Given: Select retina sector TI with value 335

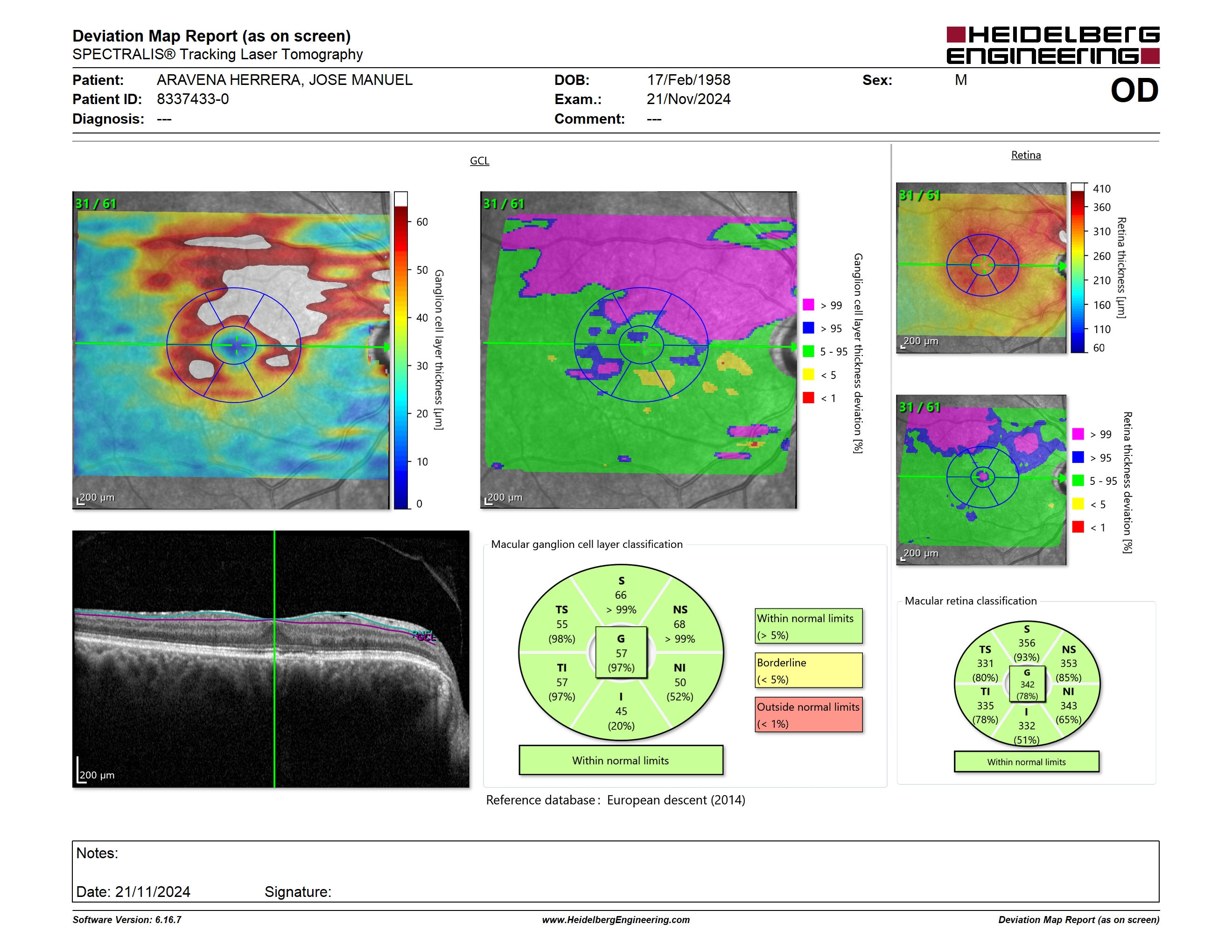Looking at the screenshot, I should [985, 706].
